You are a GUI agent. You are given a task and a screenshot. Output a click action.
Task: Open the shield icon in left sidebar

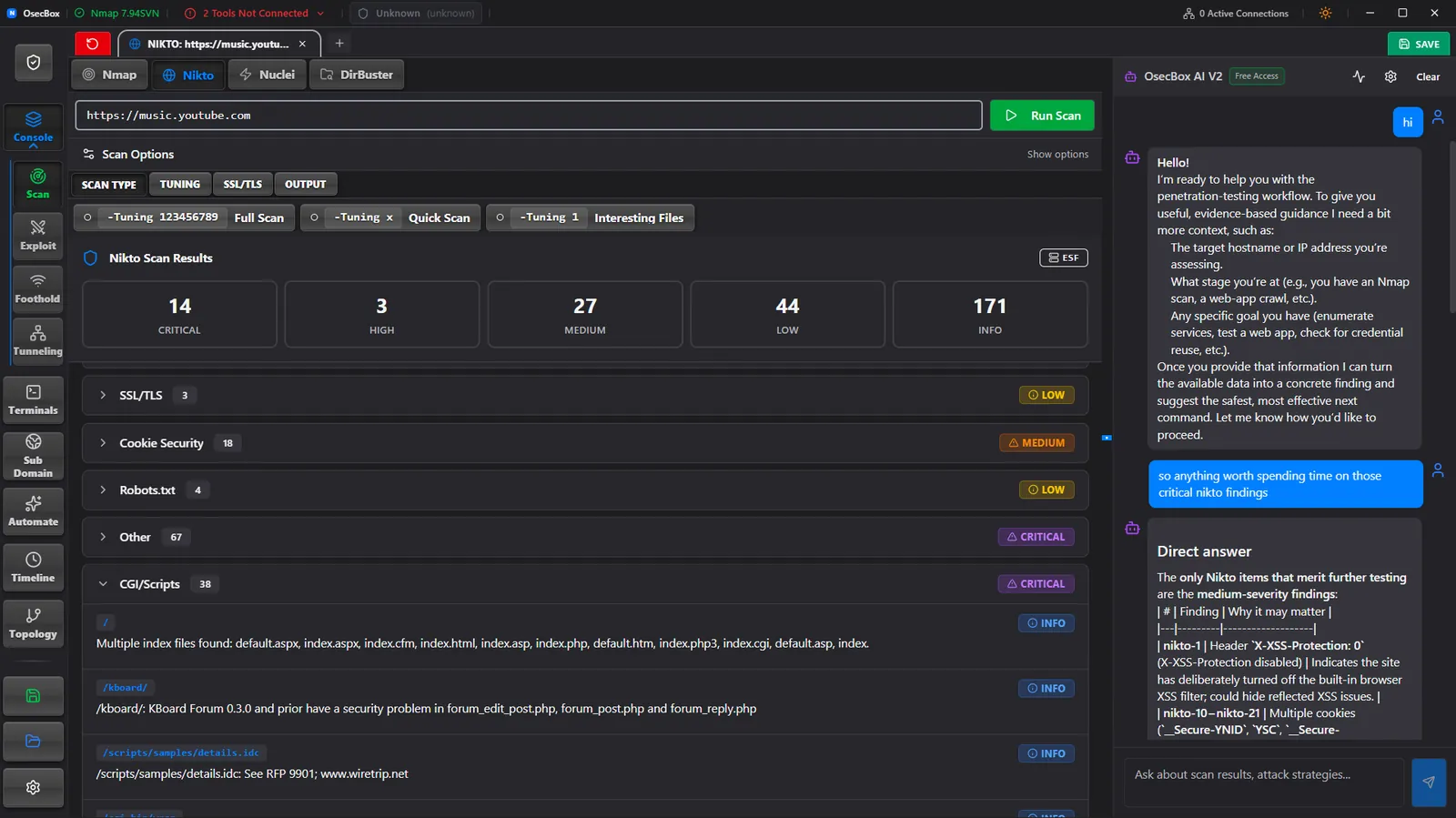34,62
